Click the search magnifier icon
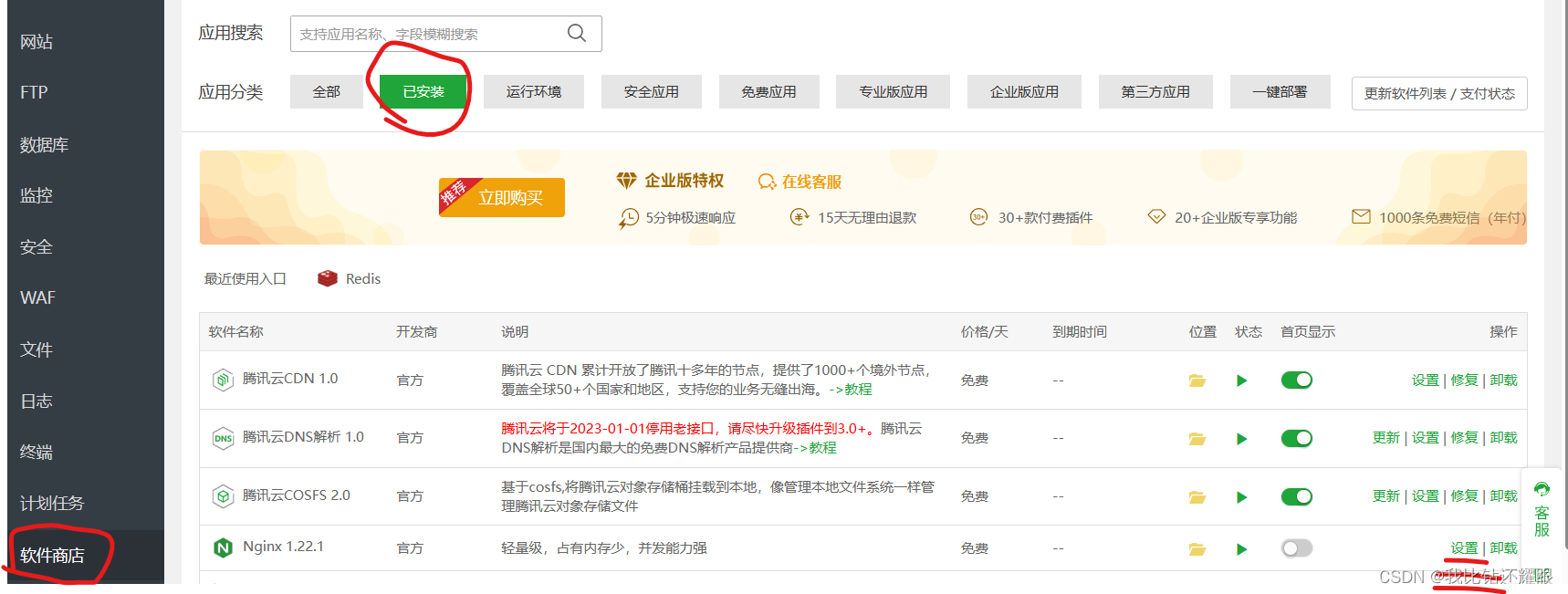 [576, 33]
